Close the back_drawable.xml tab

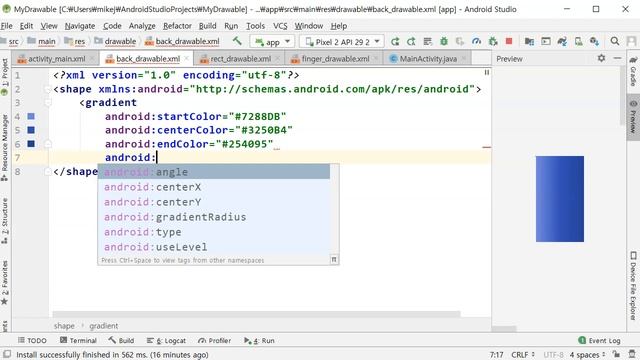(187, 59)
